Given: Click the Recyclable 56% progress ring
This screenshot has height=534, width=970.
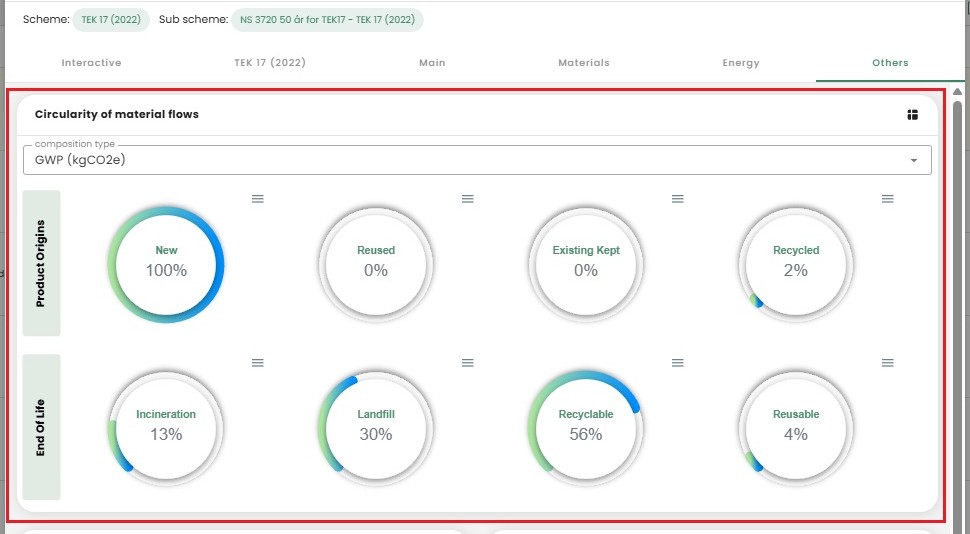Looking at the screenshot, I should click(x=586, y=427).
